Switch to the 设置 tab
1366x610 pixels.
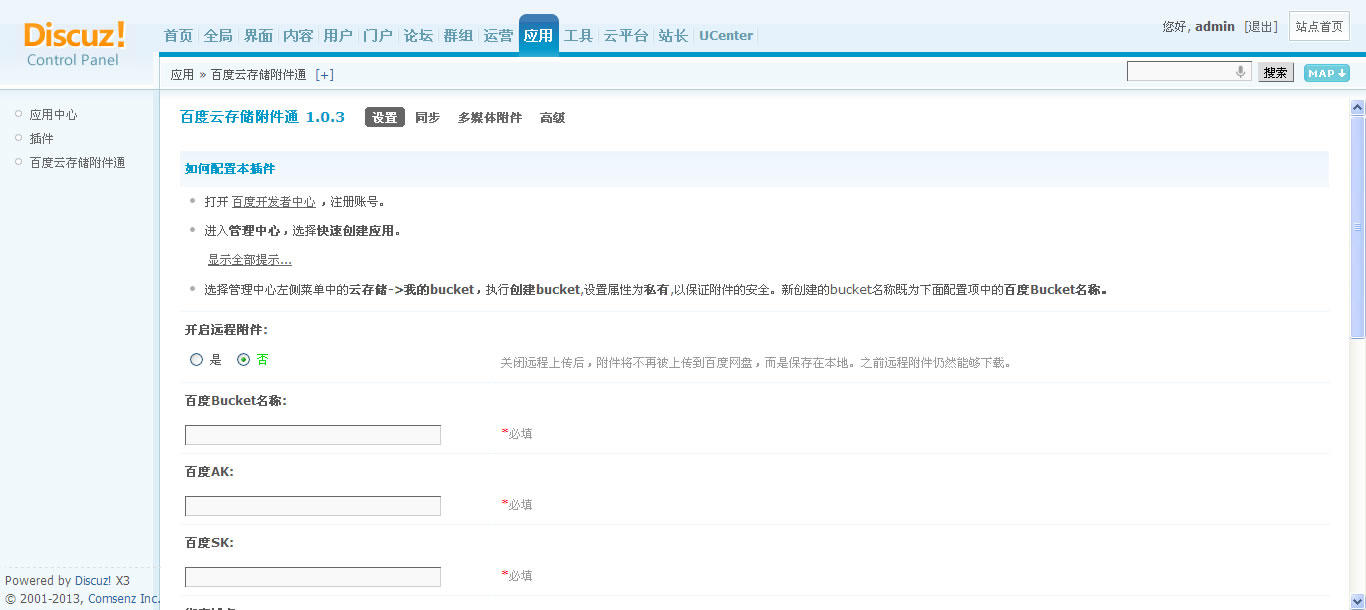(x=385, y=117)
